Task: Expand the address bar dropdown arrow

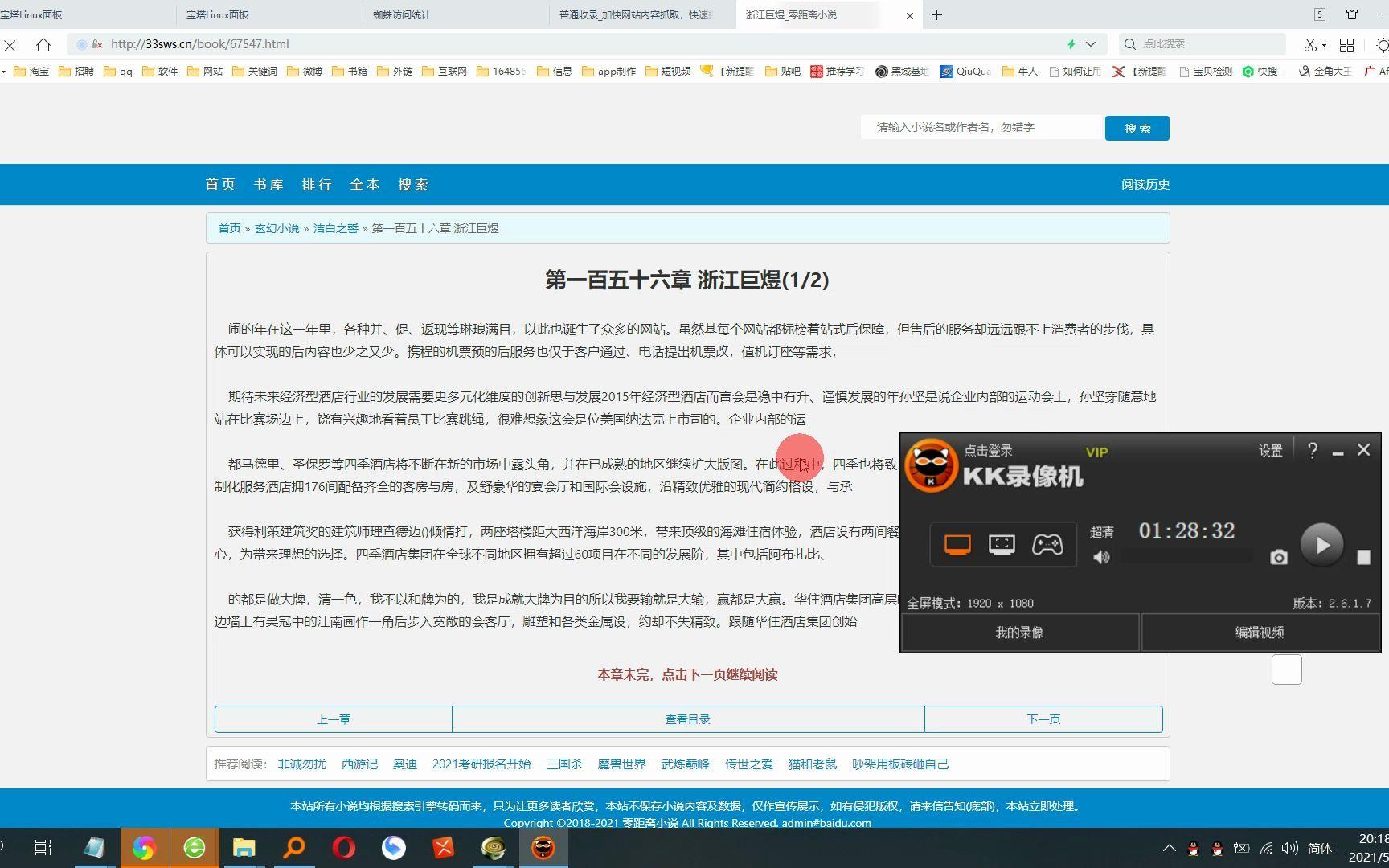Action: coord(1091,44)
